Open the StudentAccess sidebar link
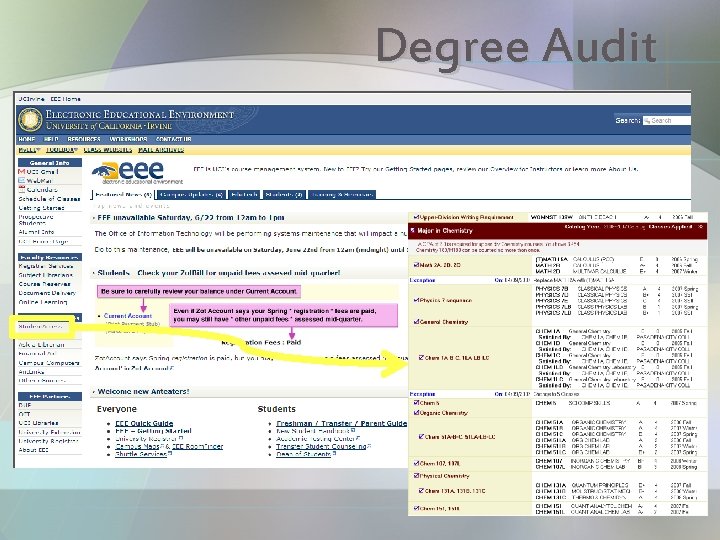Image resolution: width=720 pixels, height=540 pixels. (40, 326)
